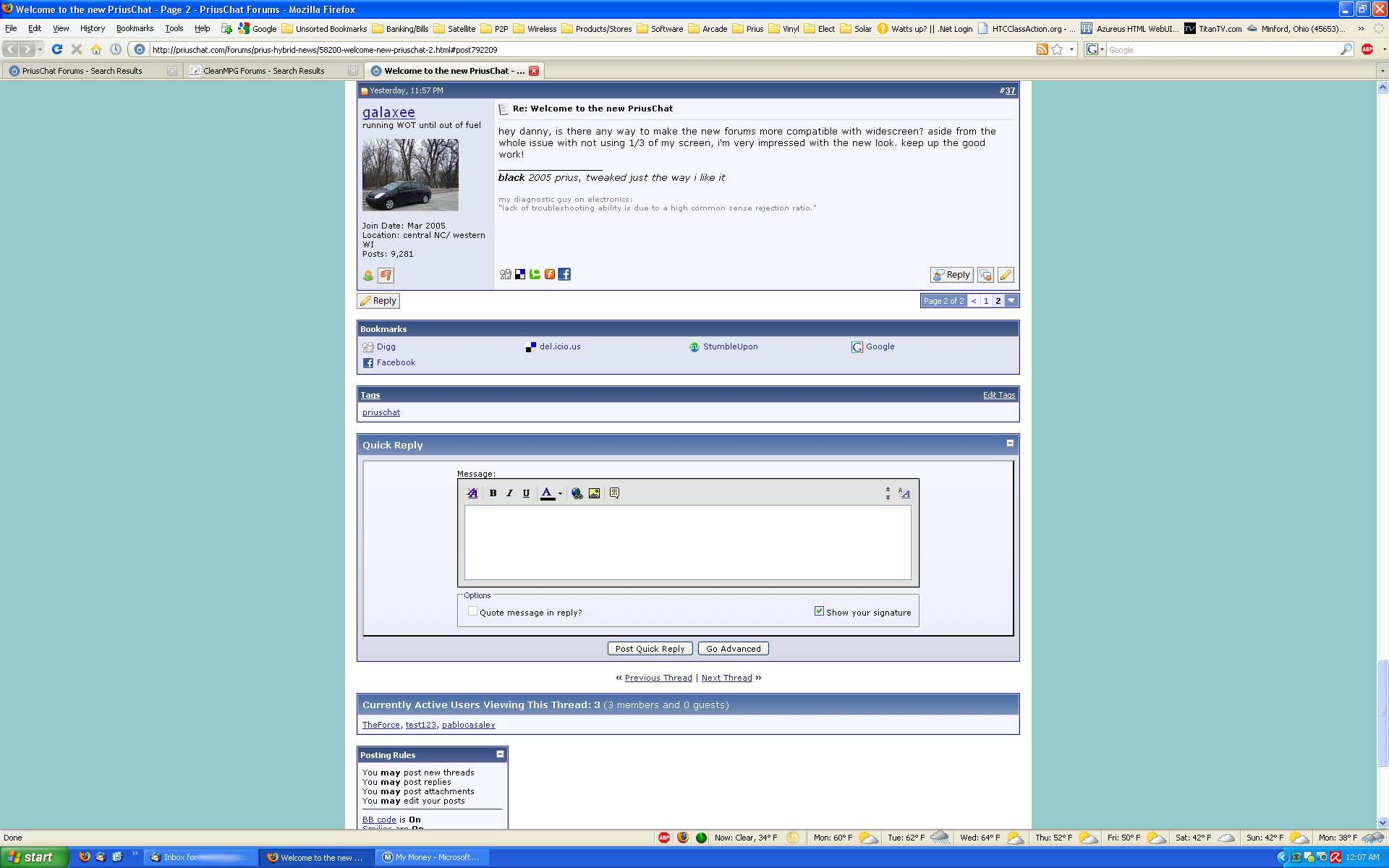
Task: Collapse the Posting Rules box
Action: pos(499,754)
